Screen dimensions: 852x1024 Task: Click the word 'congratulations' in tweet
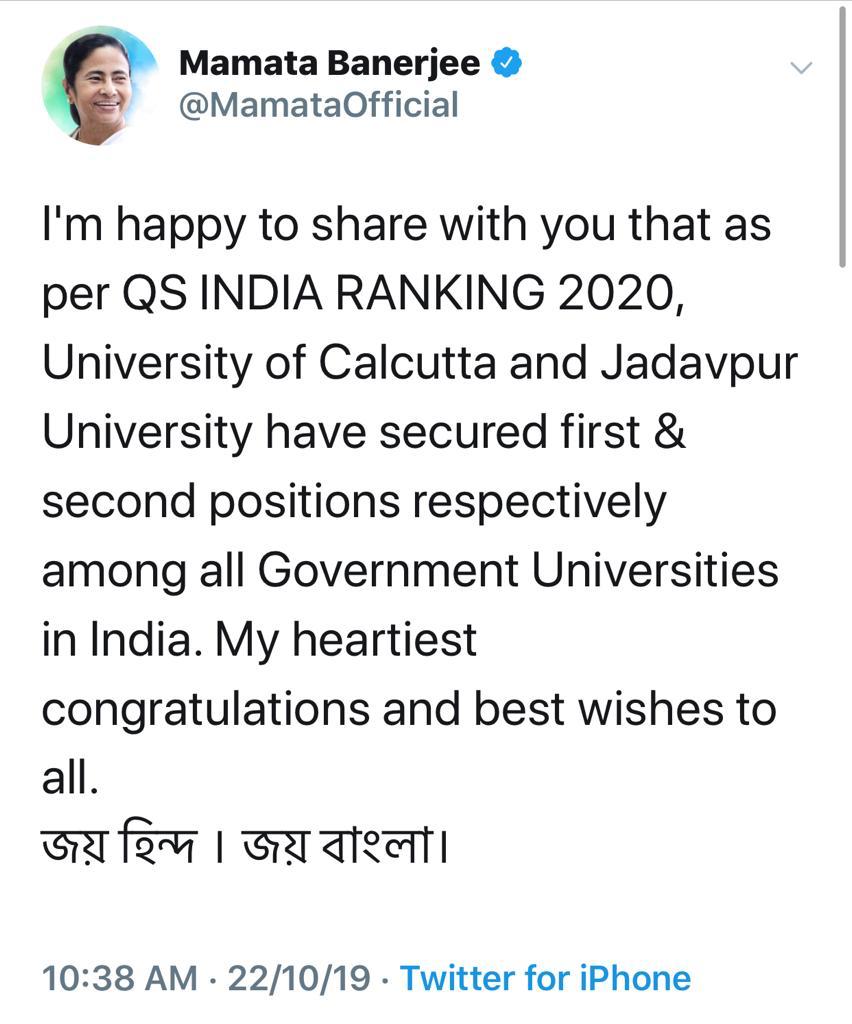pos(206,710)
